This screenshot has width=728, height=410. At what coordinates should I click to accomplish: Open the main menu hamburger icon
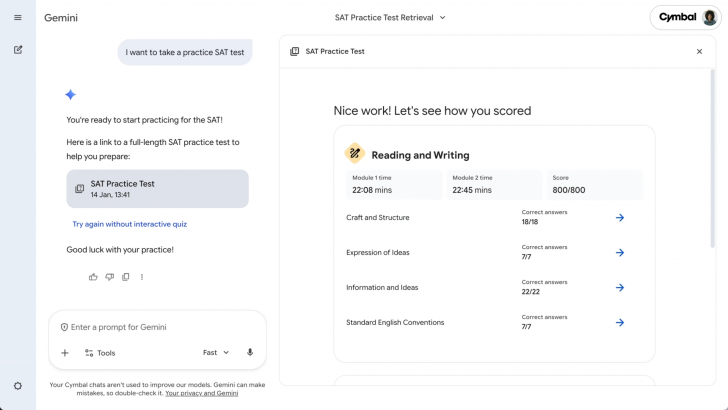point(17,17)
